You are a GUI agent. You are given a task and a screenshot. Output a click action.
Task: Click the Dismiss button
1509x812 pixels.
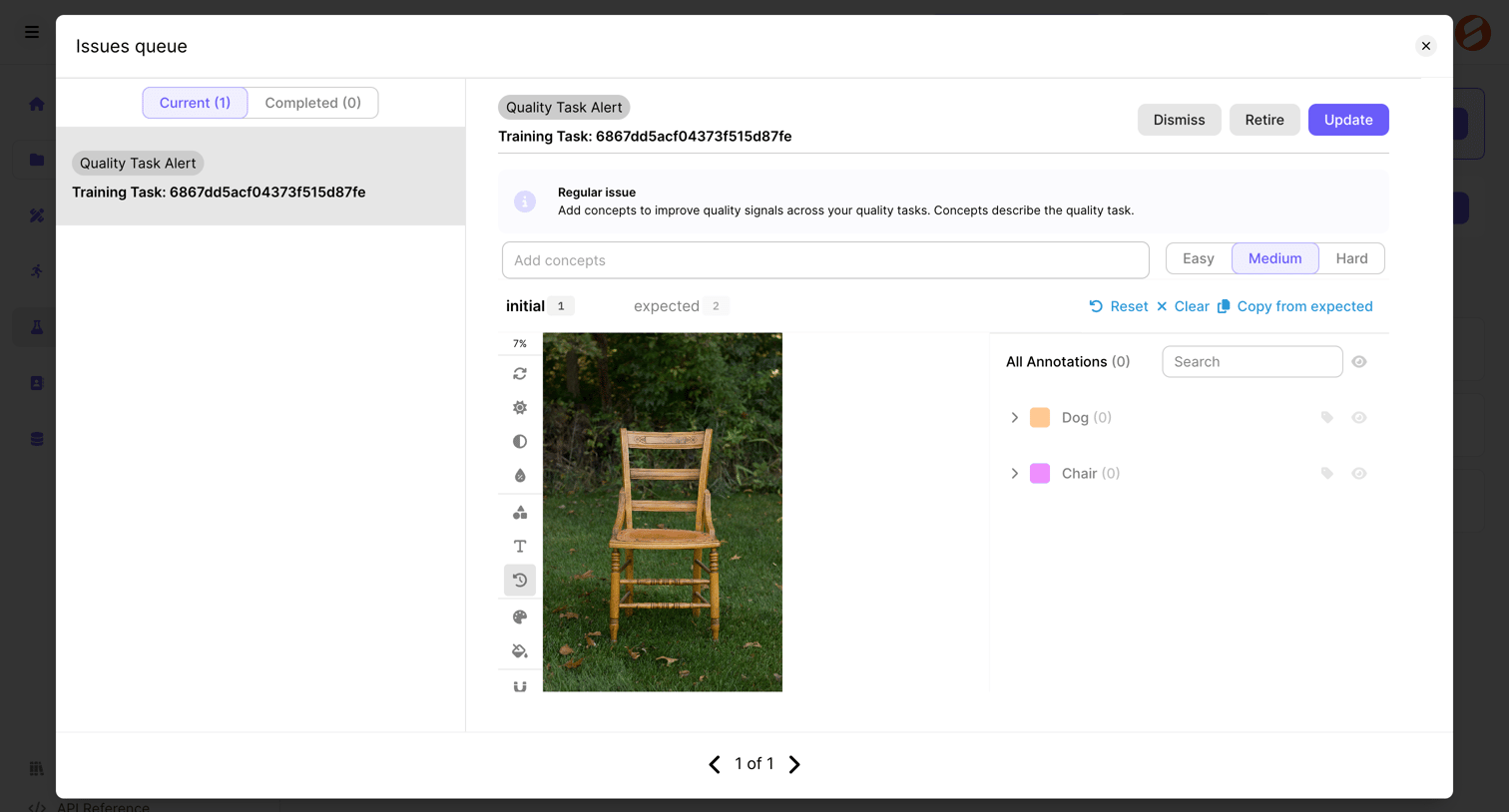click(1180, 120)
